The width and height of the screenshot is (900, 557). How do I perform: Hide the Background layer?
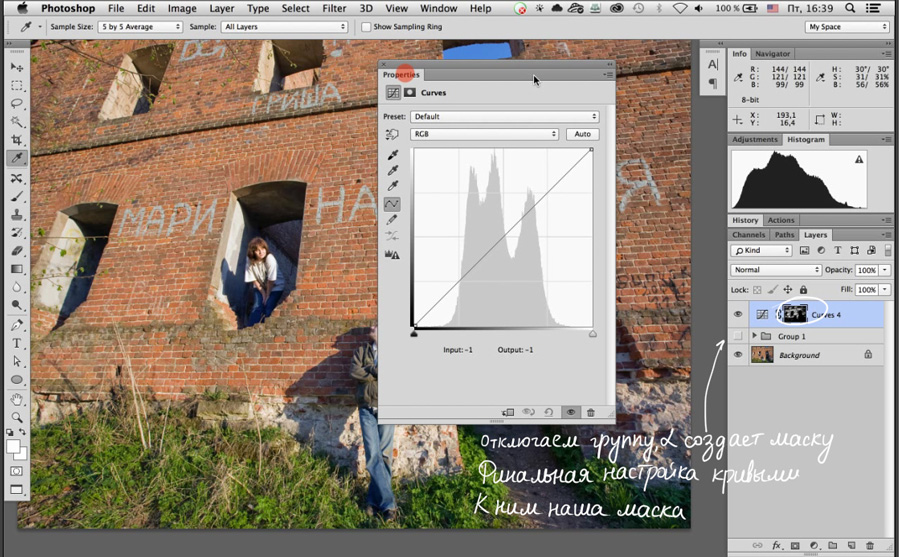[738, 355]
